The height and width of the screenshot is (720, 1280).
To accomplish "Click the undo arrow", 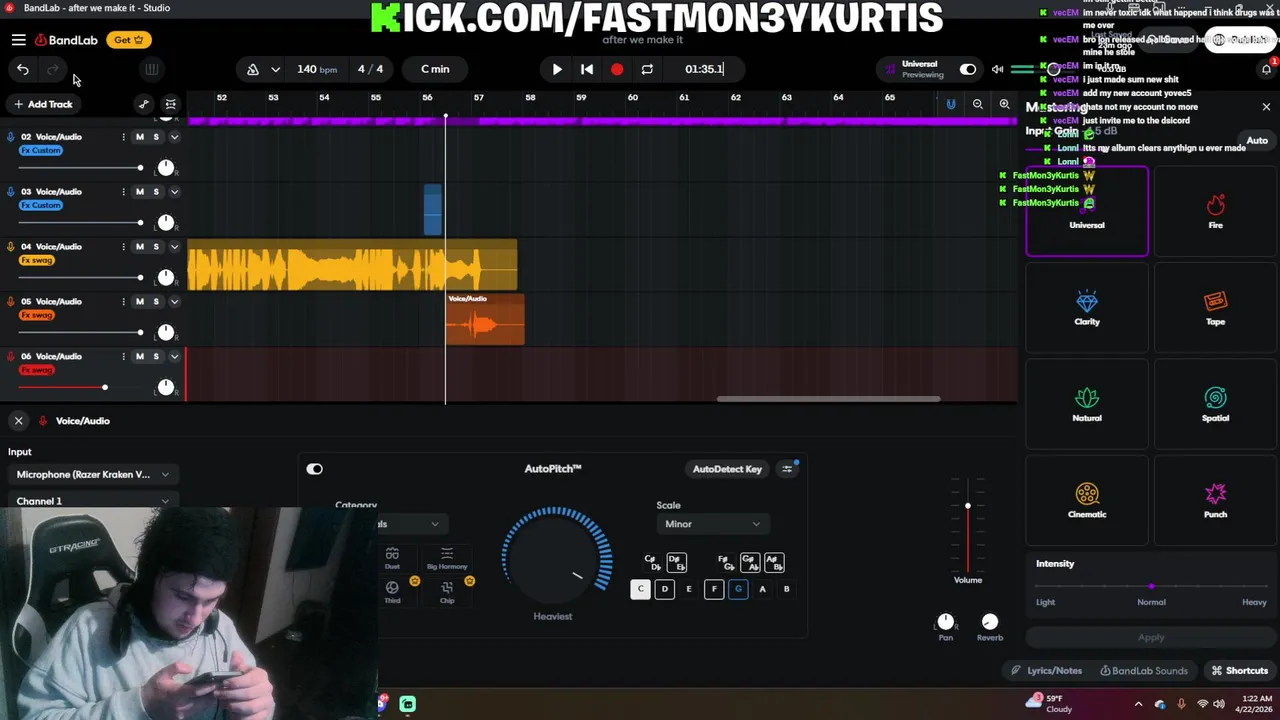I will click(22, 69).
